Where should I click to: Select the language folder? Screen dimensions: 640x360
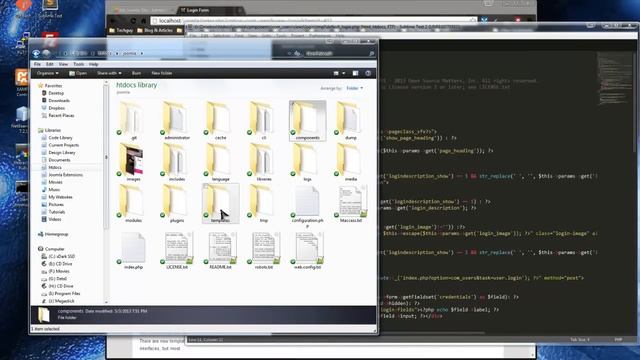click(x=220, y=162)
